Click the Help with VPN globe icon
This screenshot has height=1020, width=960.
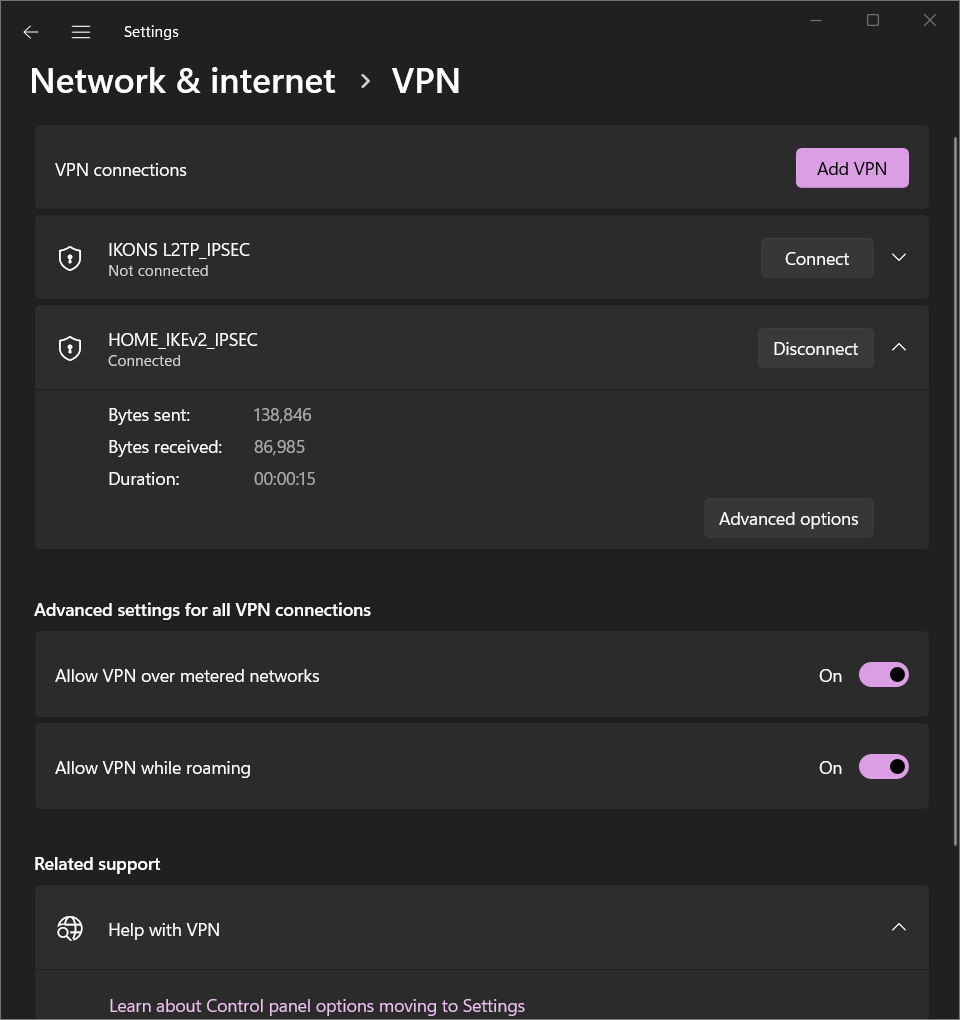pyautogui.click(x=70, y=929)
